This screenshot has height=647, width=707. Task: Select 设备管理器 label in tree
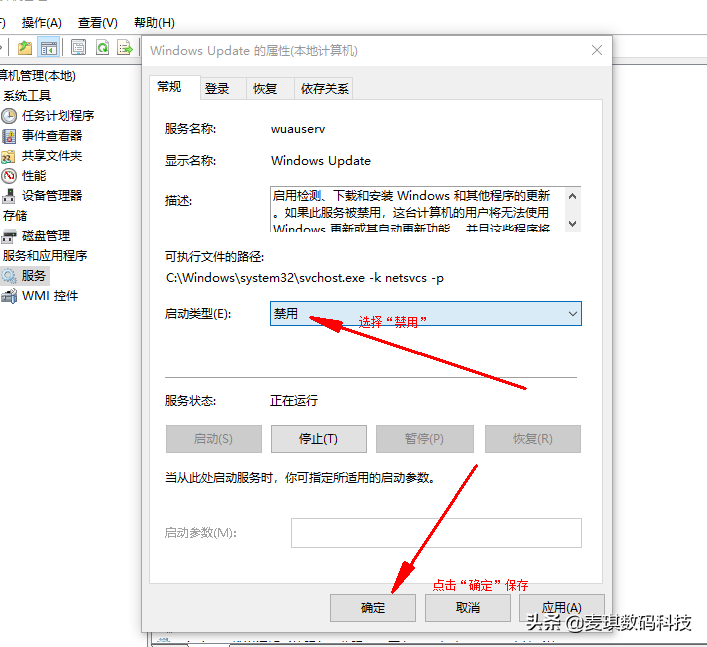(x=52, y=196)
